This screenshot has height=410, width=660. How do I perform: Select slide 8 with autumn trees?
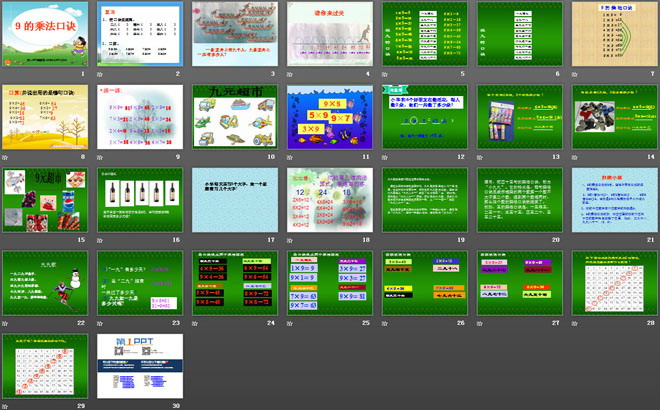45,117
